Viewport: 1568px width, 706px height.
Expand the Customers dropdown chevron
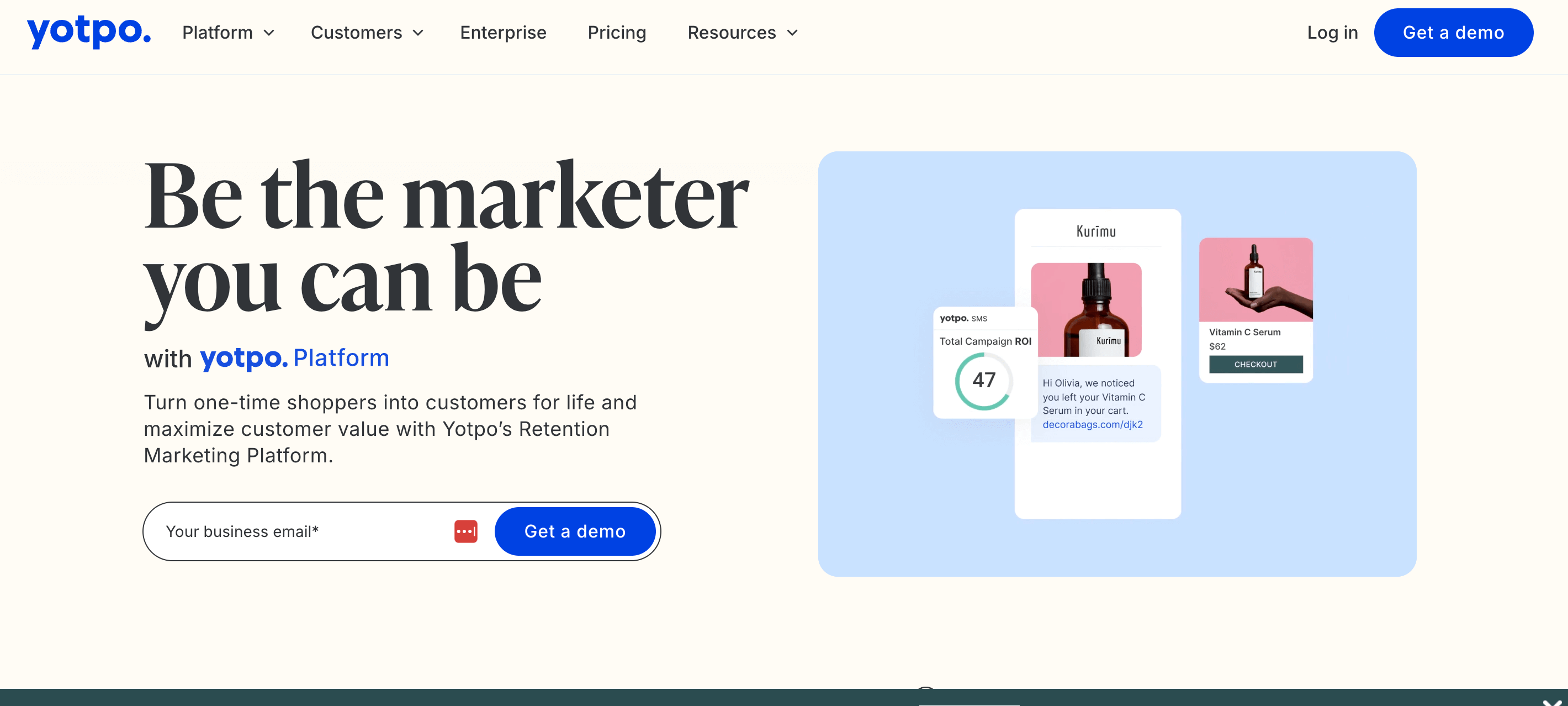pos(418,33)
